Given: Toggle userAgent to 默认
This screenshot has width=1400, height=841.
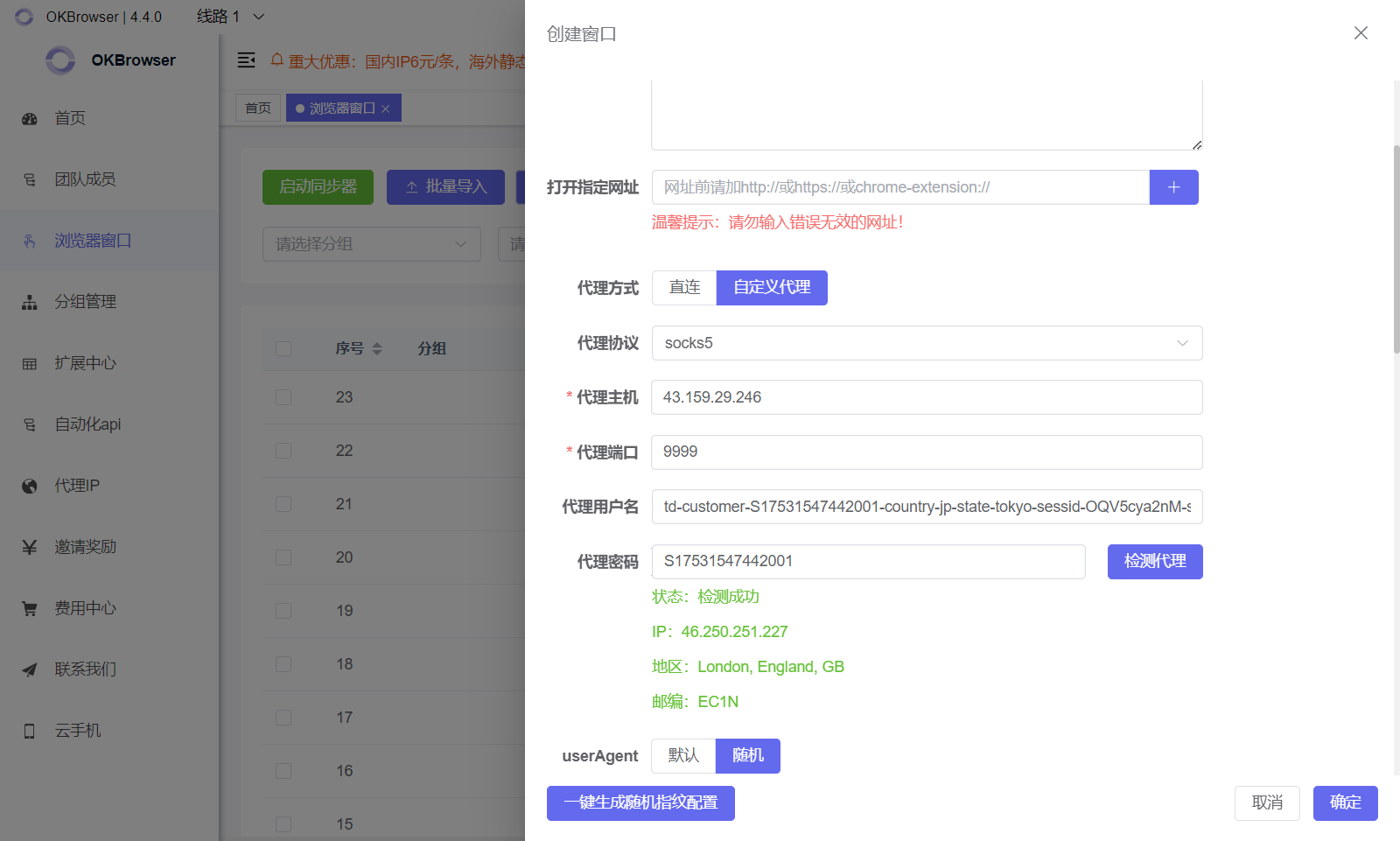Looking at the screenshot, I should click(x=682, y=755).
